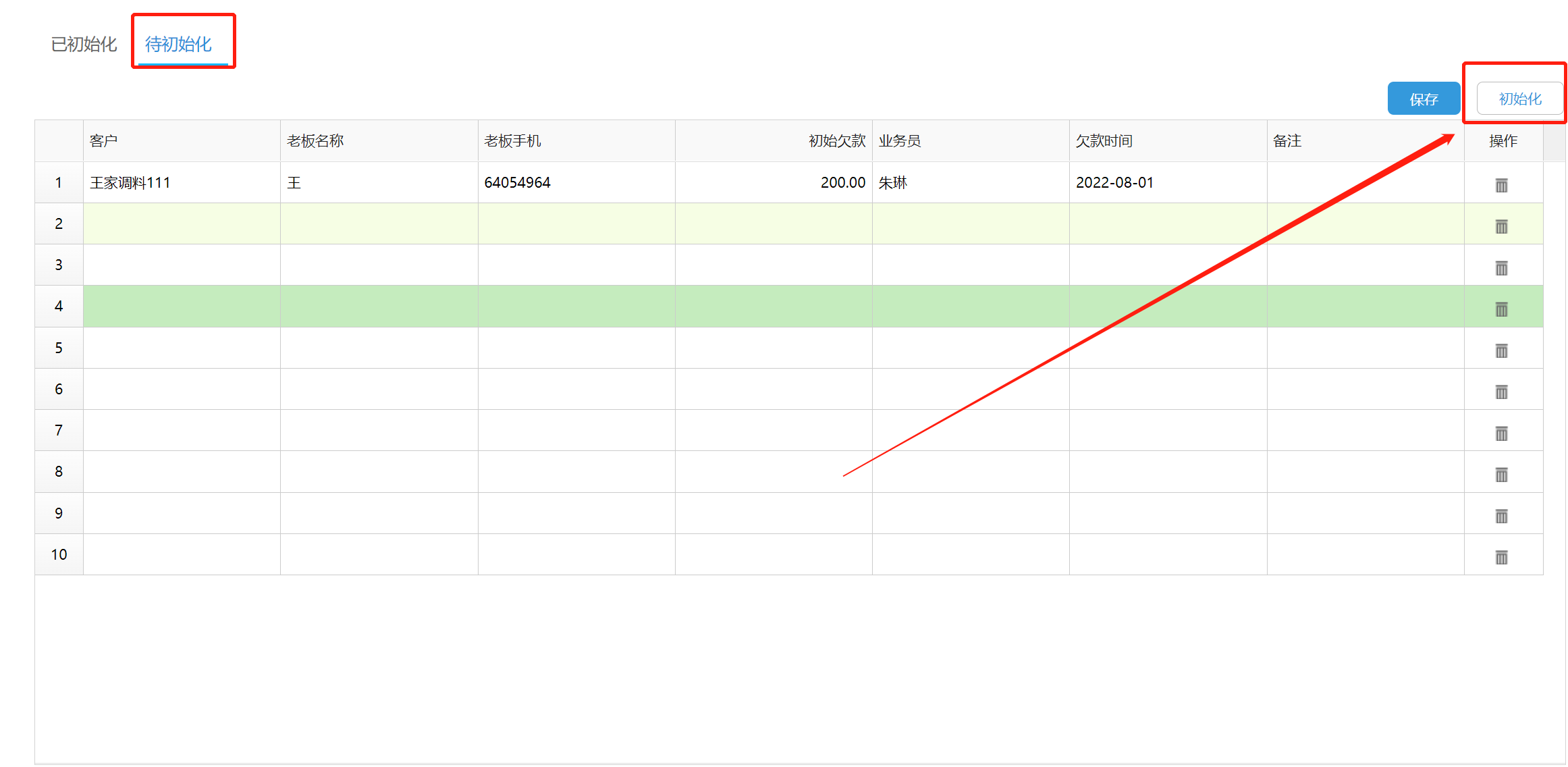The image size is (1568, 767).
Task: Click the phone cell 64054964
Action: point(576,182)
